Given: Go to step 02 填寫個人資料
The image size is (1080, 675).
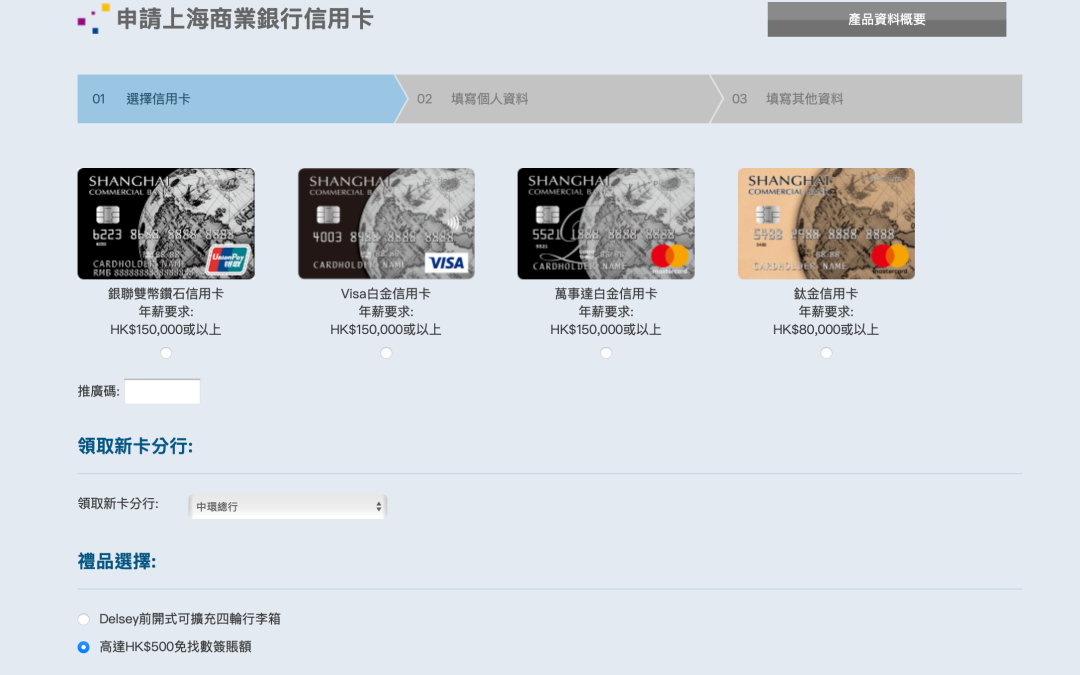Looking at the screenshot, I should [558, 98].
